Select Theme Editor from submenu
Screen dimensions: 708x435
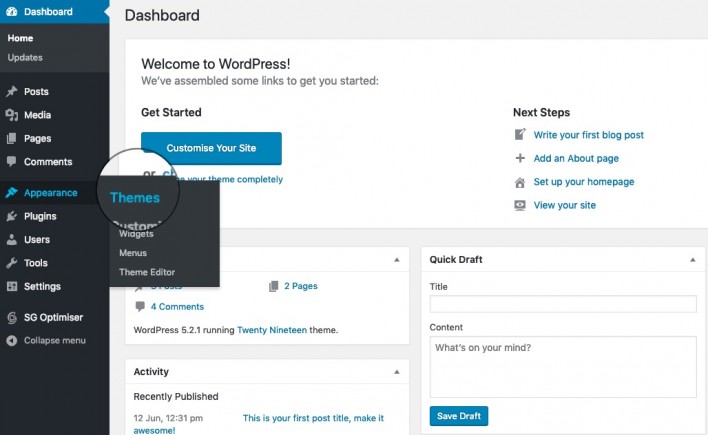click(146, 272)
